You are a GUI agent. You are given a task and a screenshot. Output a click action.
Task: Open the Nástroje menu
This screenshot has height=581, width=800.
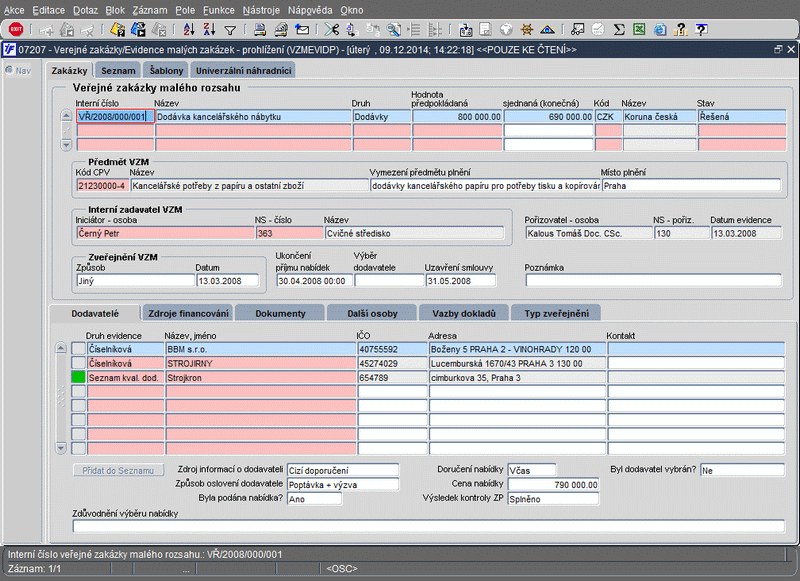pyautogui.click(x=261, y=9)
